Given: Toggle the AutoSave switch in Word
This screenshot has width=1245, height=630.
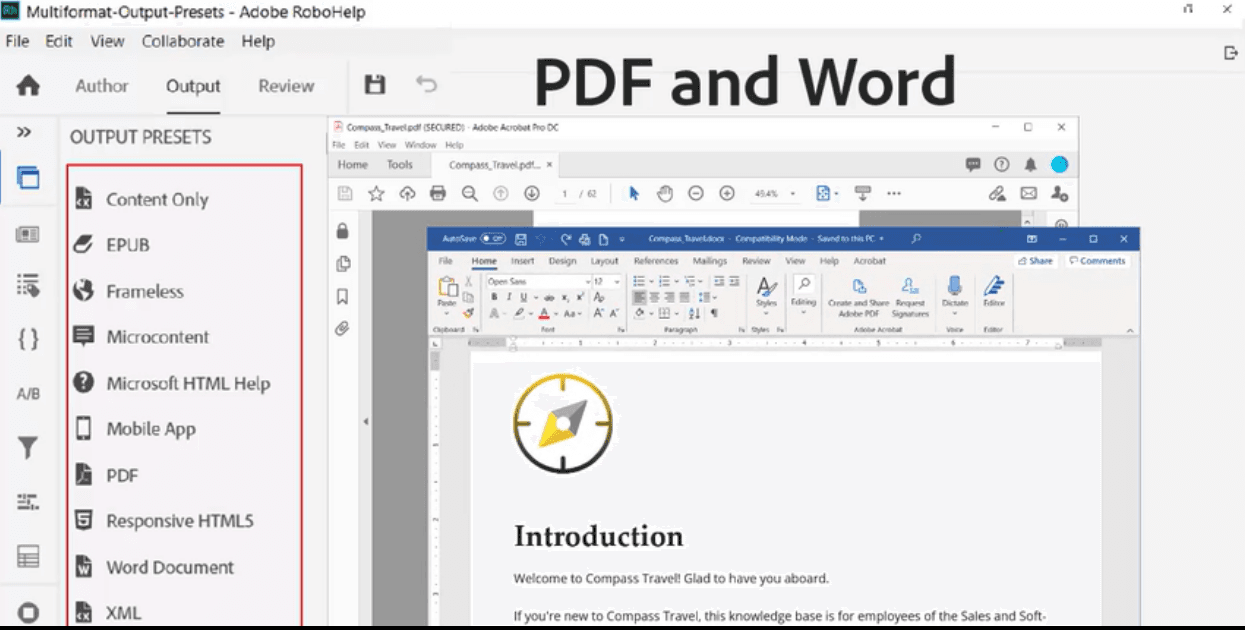Looking at the screenshot, I should pyautogui.click(x=492, y=239).
